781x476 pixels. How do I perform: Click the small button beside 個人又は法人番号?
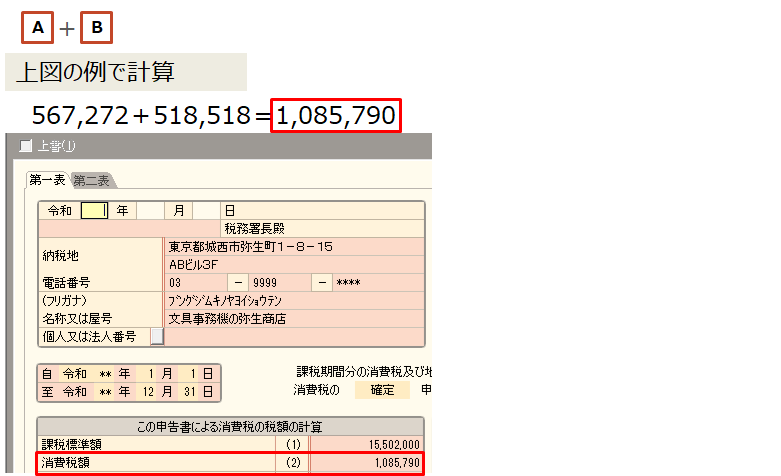[157, 337]
